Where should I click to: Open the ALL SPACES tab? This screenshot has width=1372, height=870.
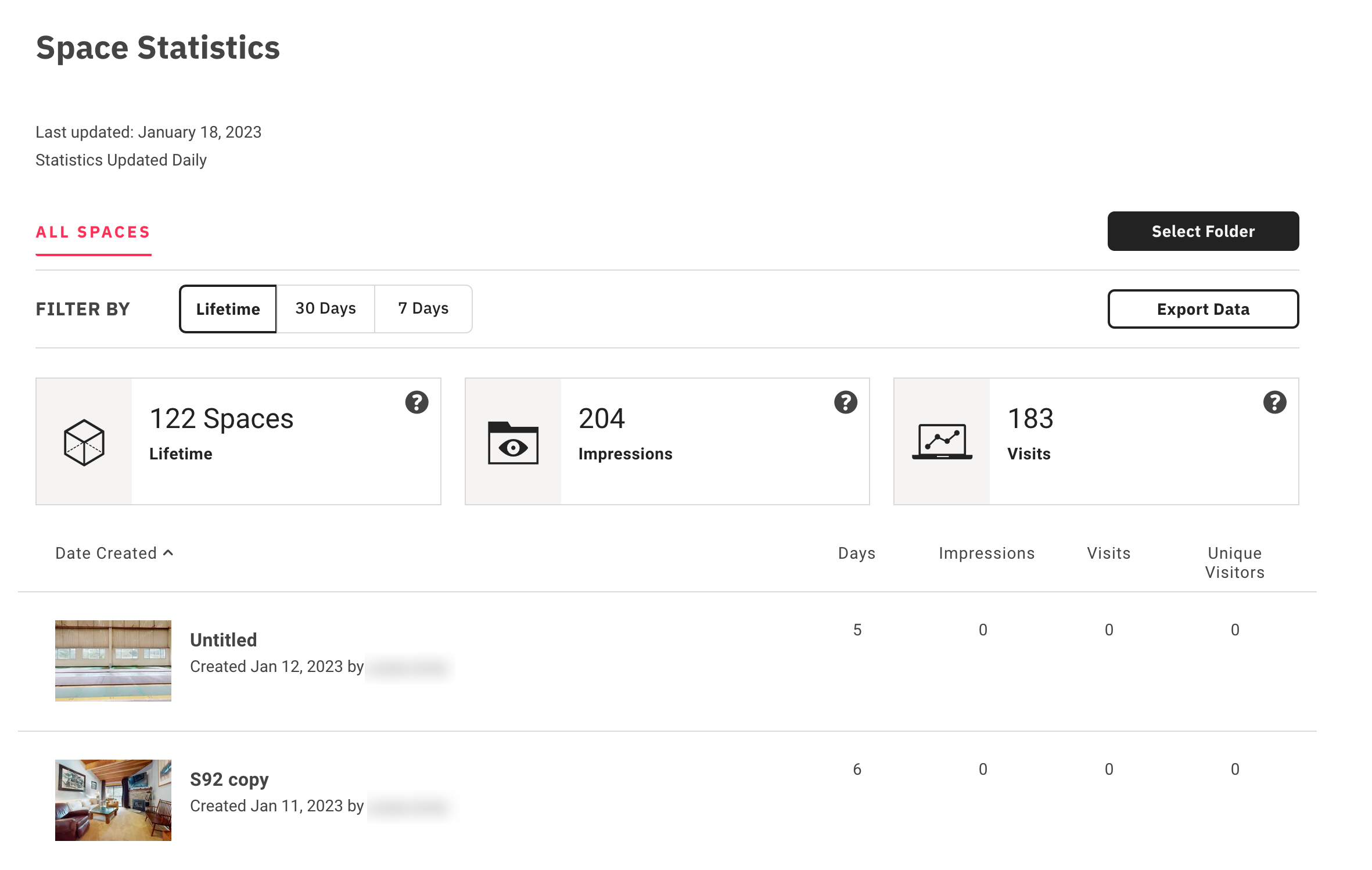coord(93,232)
